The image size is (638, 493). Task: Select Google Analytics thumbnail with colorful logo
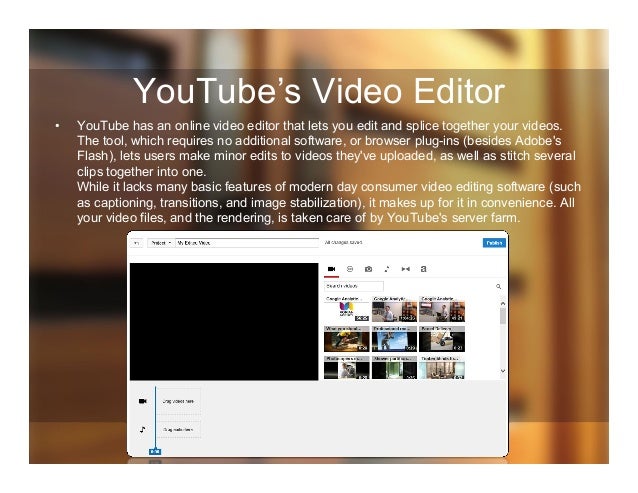point(347,311)
